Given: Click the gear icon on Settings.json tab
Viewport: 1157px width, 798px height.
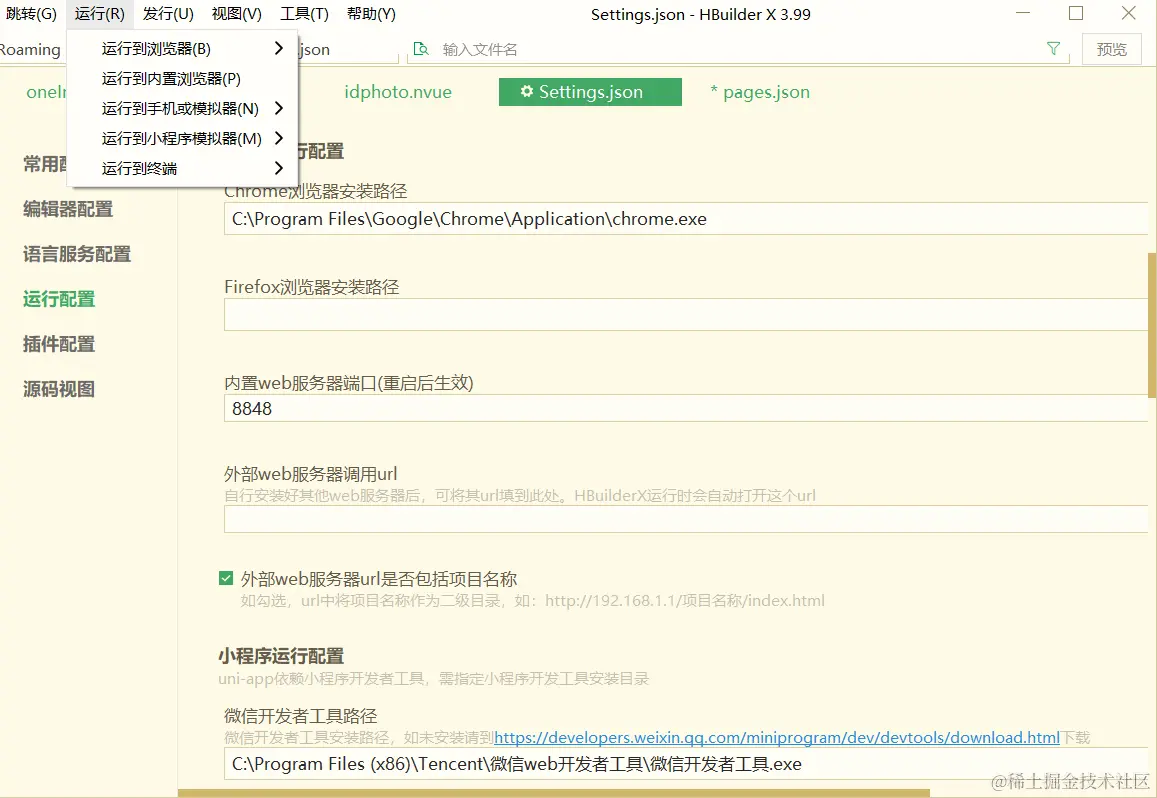Looking at the screenshot, I should 526,92.
